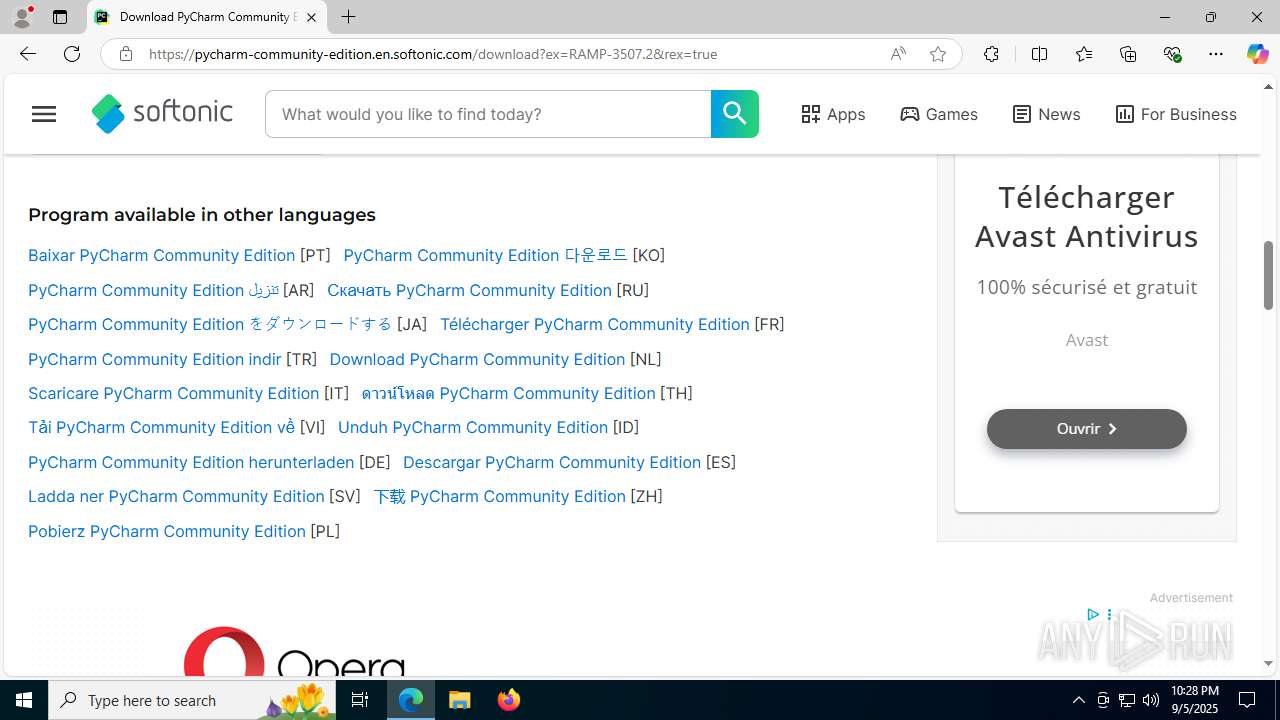Viewport: 1280px width, 720px height.
Task: Open Pobierz PyCharm Community Edition link
Action: coord(167,531)
